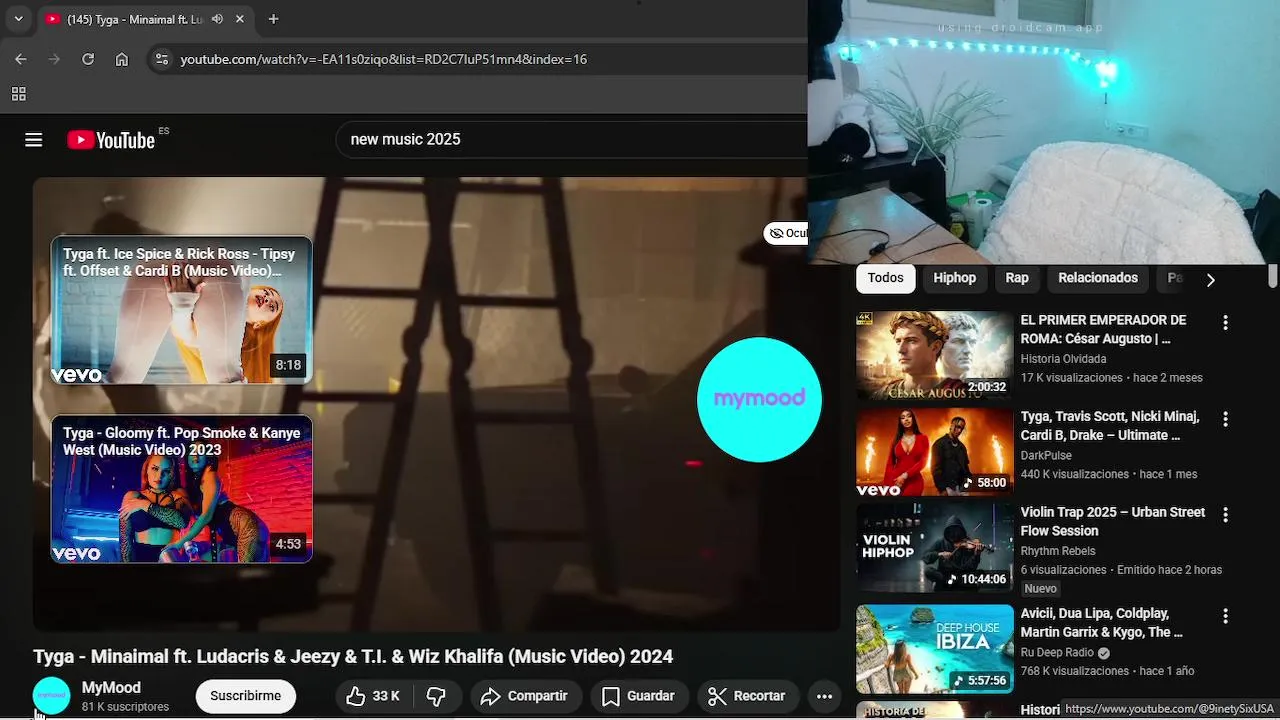Dislike the video with thumbs down
The height and width of the screenshot is (720, 1280).
click(436, 696)
